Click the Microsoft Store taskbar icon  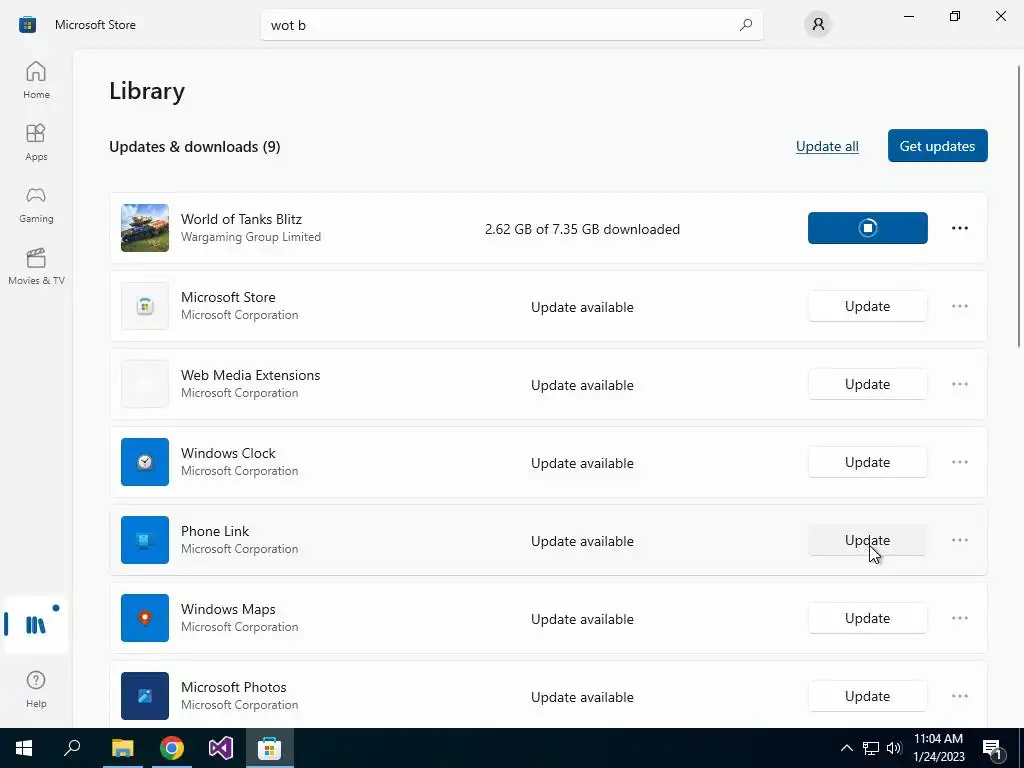coord(269,748)
